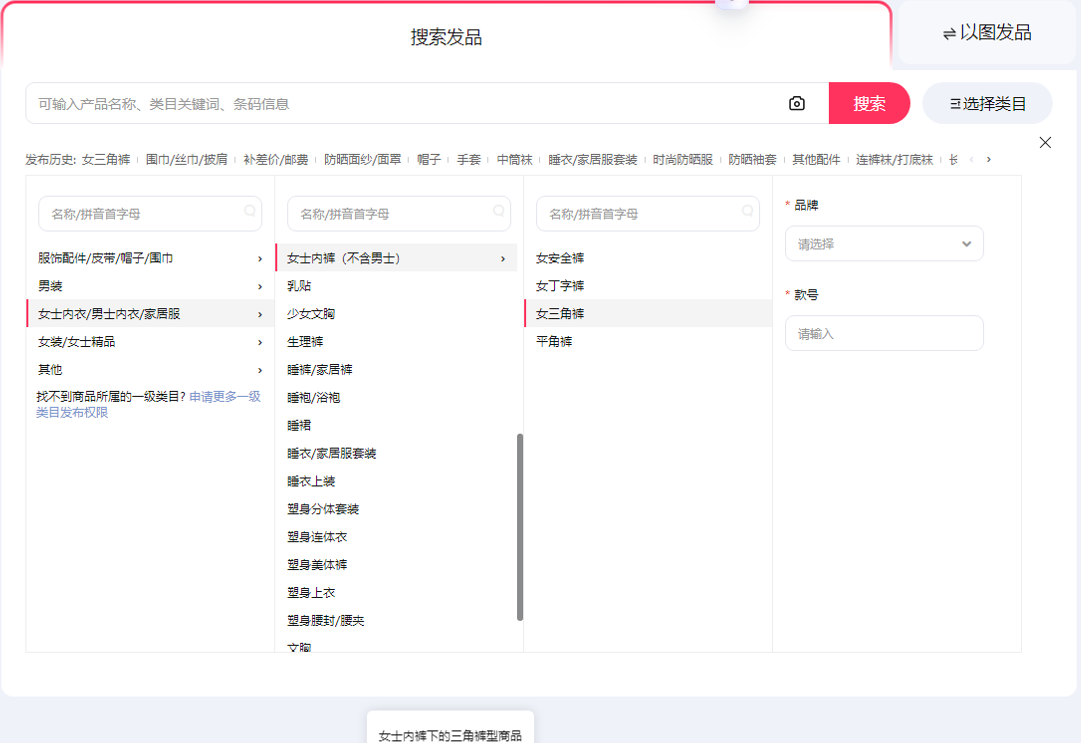This screenshot has width=1081, height=743.
Task: Select the 睡裤/家居裤 subcategory
Action: [x=396, y=369]
